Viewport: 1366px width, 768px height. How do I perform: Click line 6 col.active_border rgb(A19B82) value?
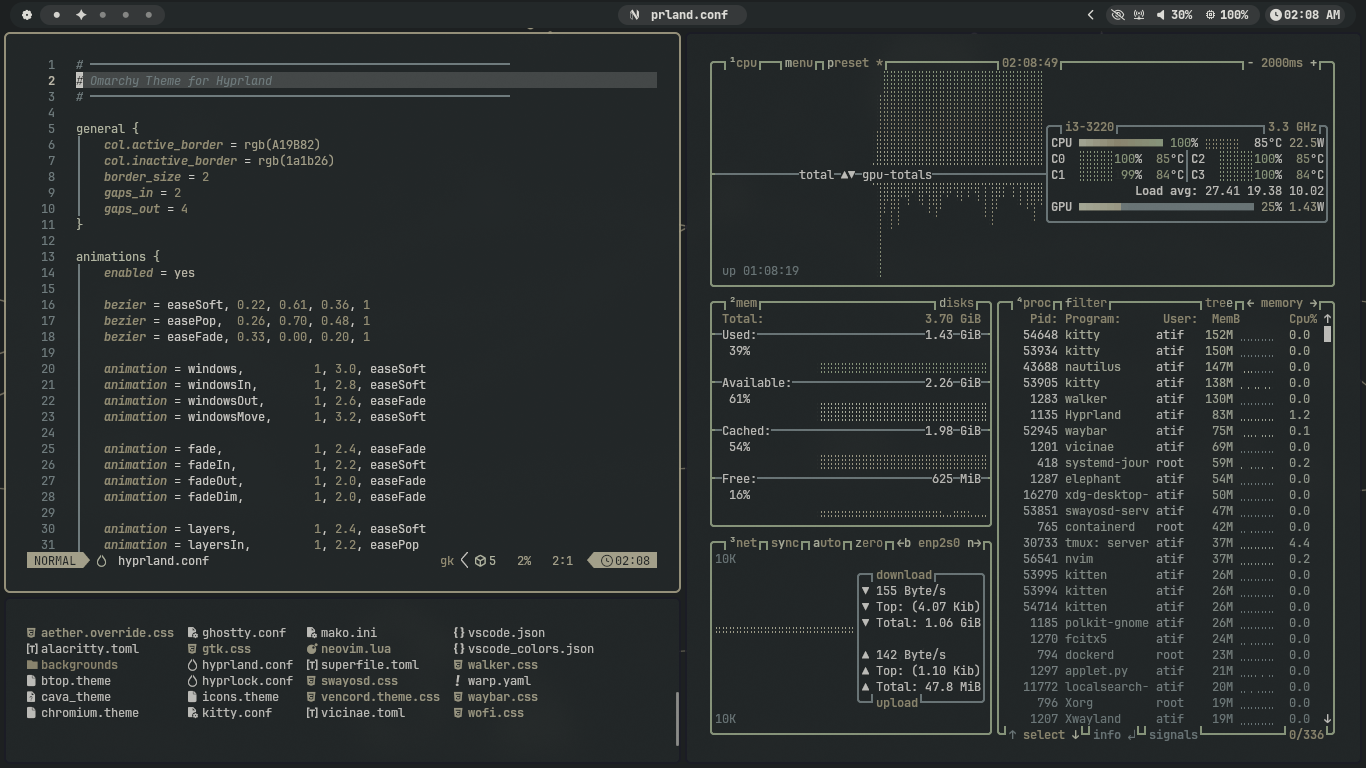click(282, 145)
